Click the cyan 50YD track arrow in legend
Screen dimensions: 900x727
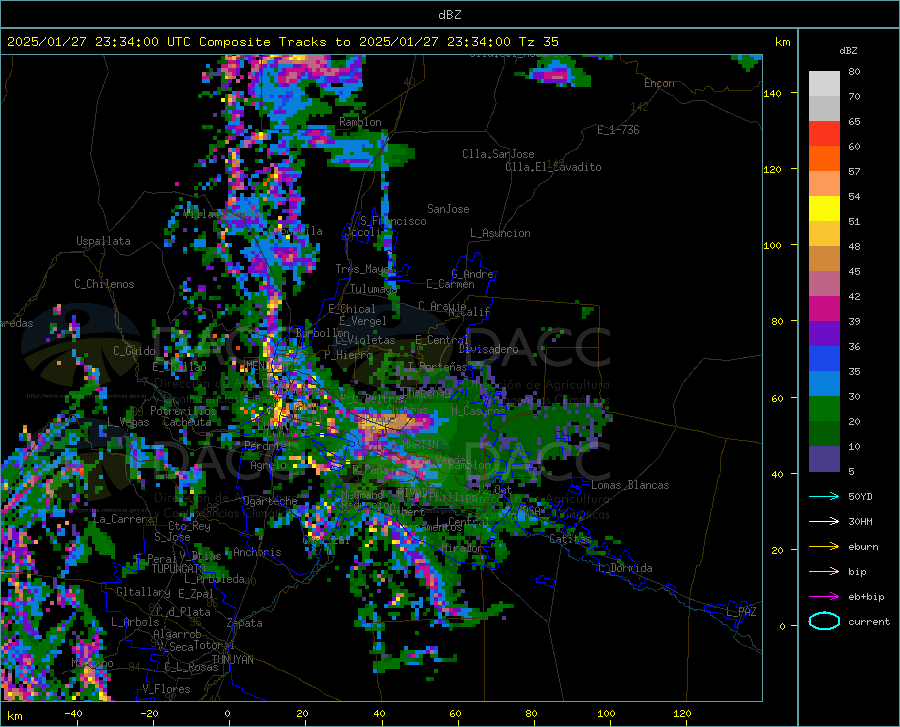pos(824,496)
